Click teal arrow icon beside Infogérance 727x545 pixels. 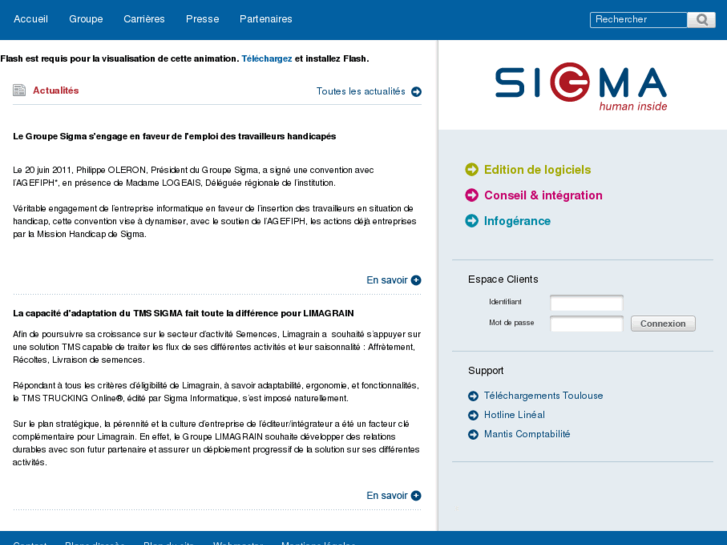tap(472, 221)
